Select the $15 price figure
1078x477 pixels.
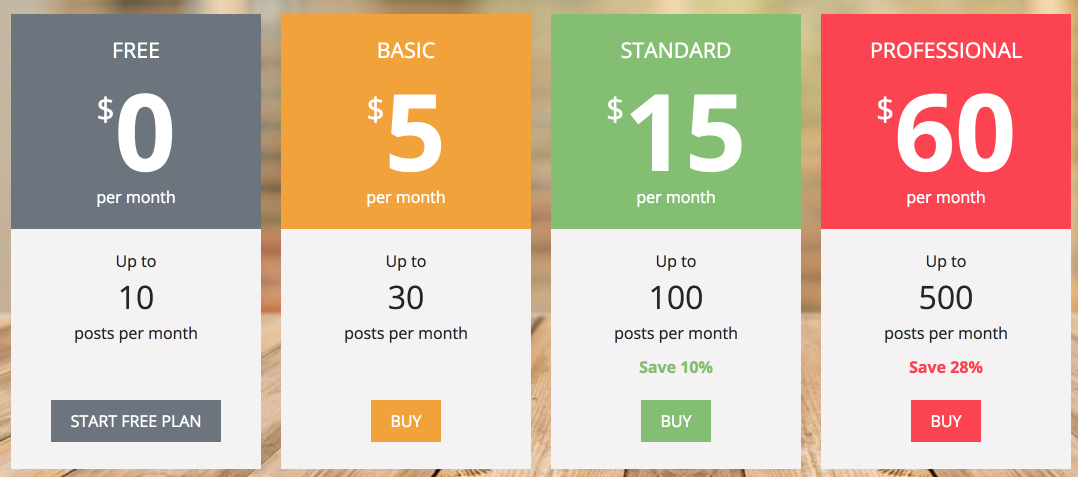[x=677, y=135]
